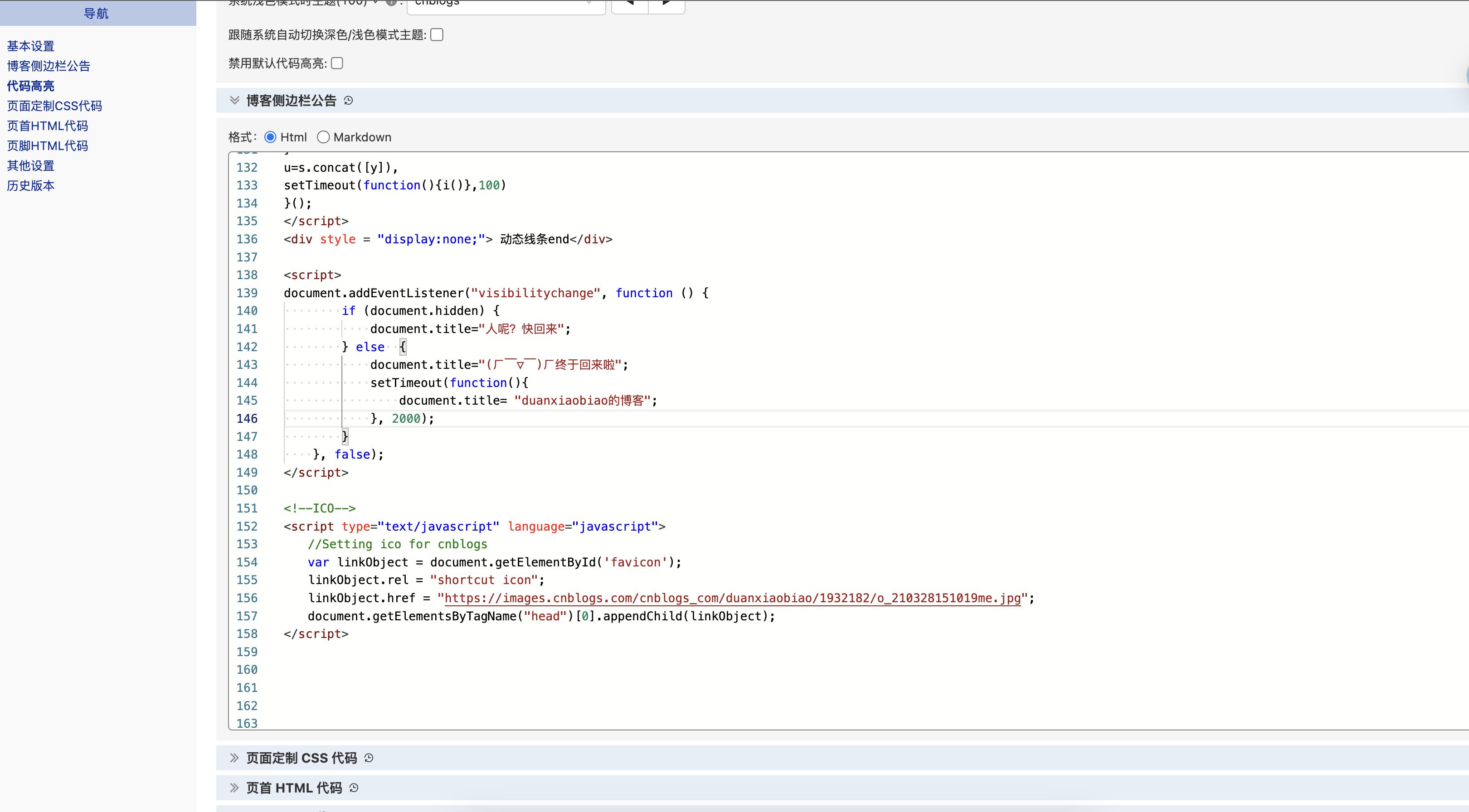
Task: Select the Html format radio button
Action: click(x=270, y=137)
